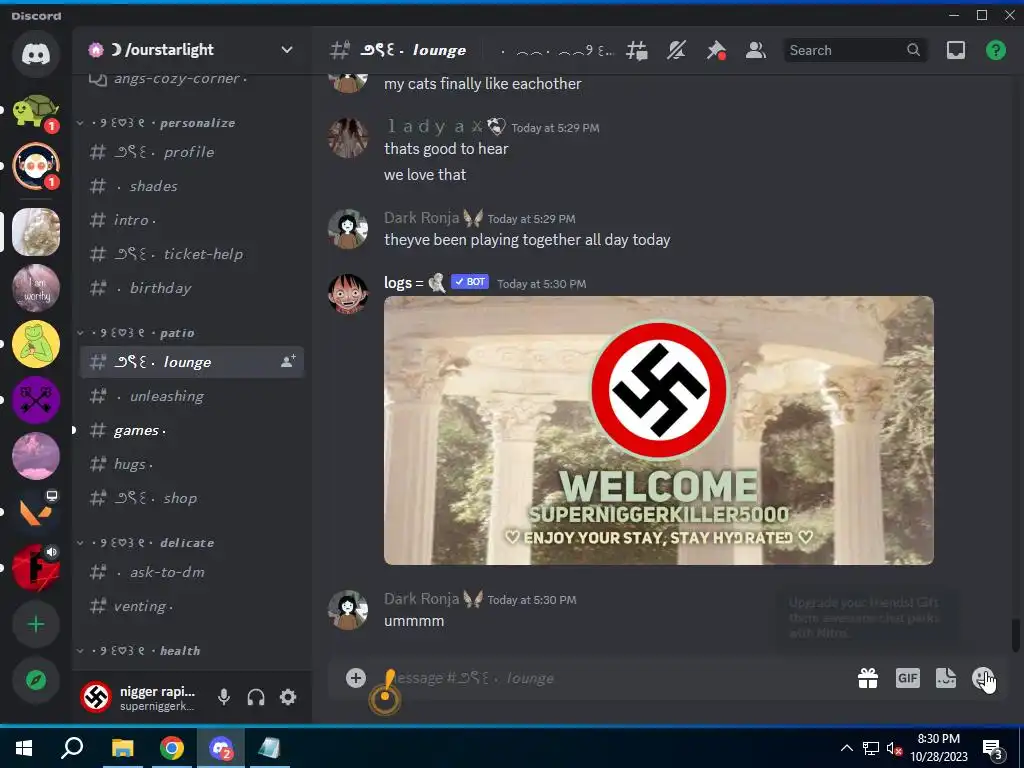Open the hugs channel

point(191,464)
